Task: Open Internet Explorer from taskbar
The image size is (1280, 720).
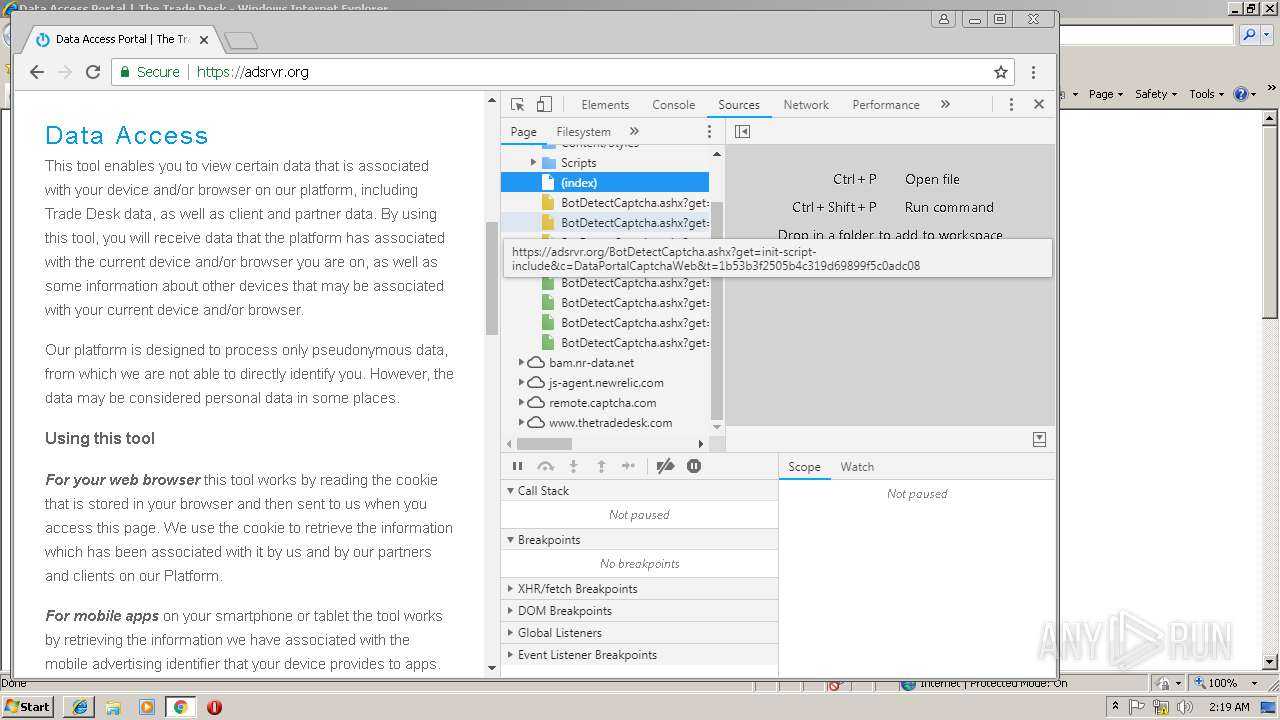Action: [x=80, y=707]
